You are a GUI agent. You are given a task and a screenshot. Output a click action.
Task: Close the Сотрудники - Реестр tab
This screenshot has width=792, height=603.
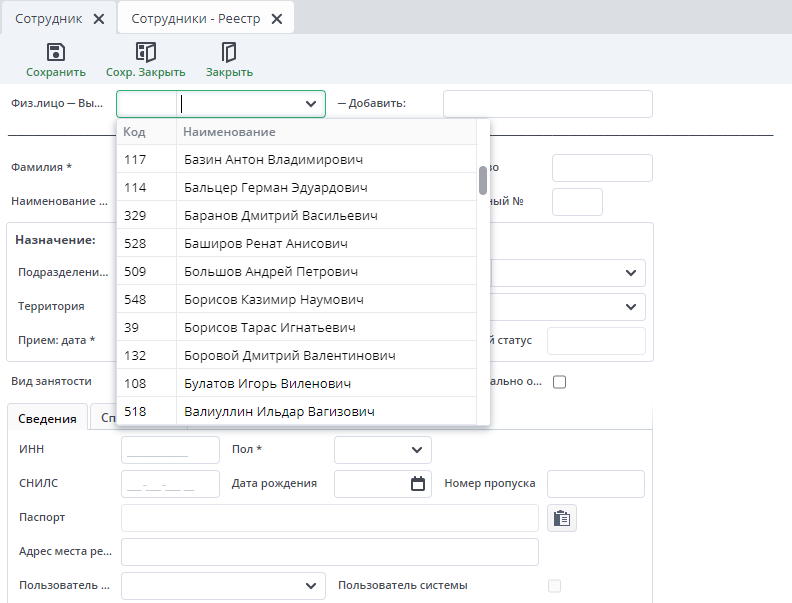coord(276,19)
